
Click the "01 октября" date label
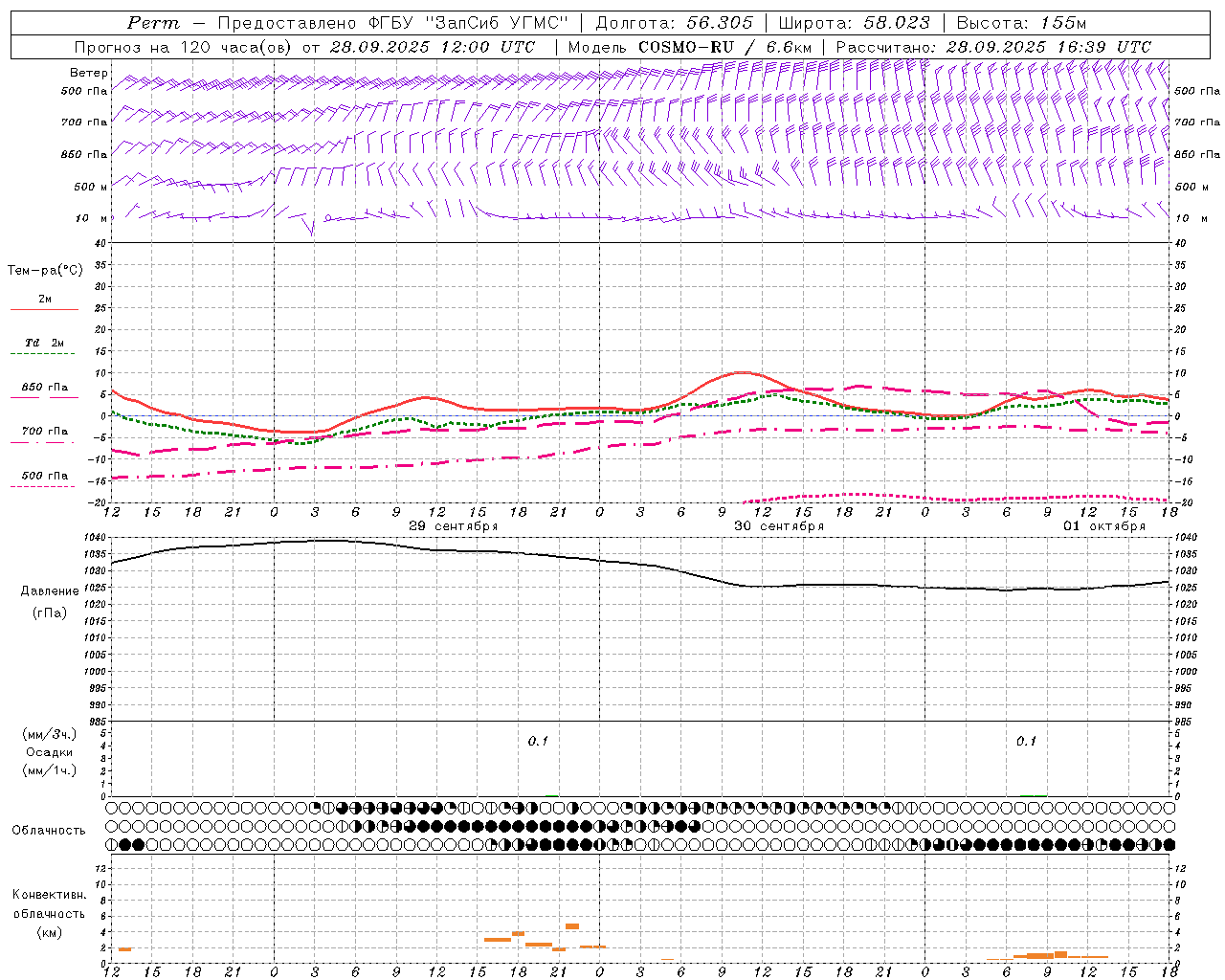(1104, 526)
